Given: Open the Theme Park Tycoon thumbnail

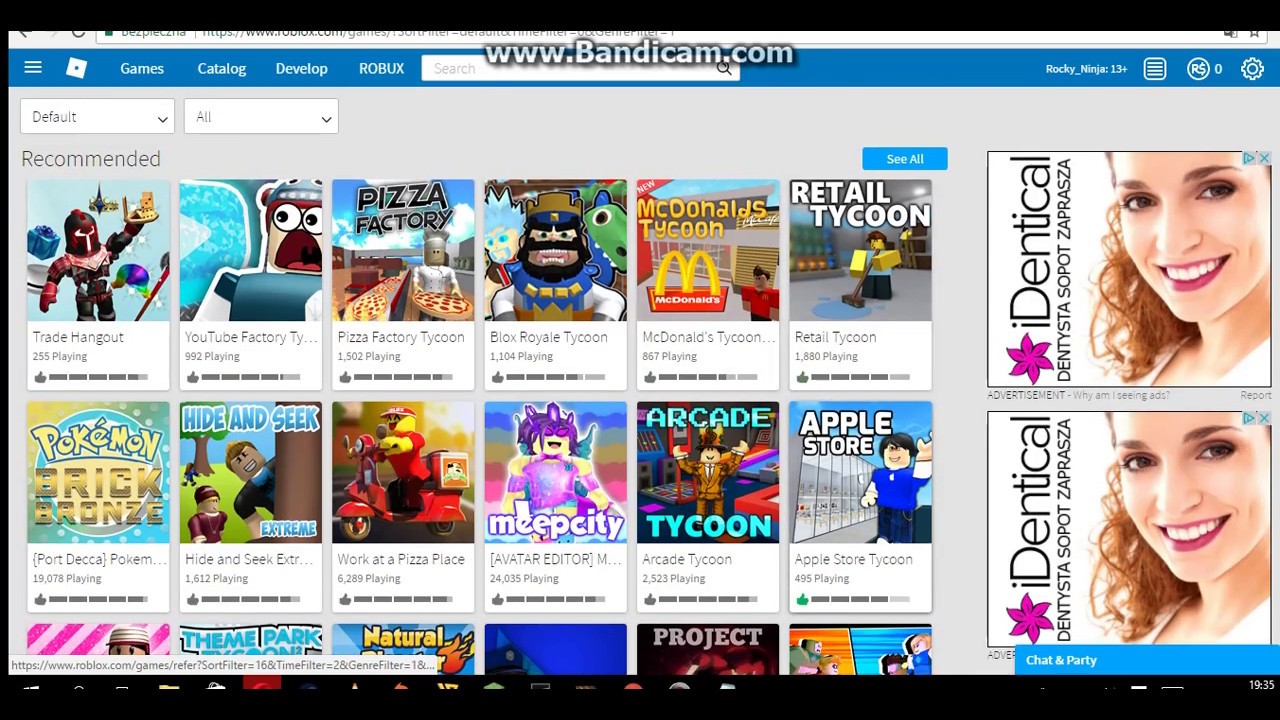Looking at the screenshot, I should (251, 640).
